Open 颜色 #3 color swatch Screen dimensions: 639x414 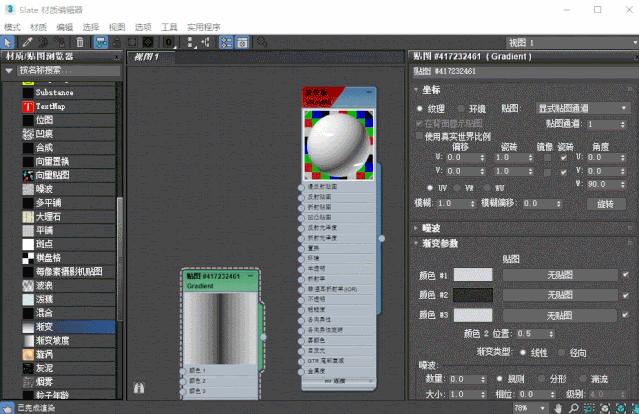[473, 315]
